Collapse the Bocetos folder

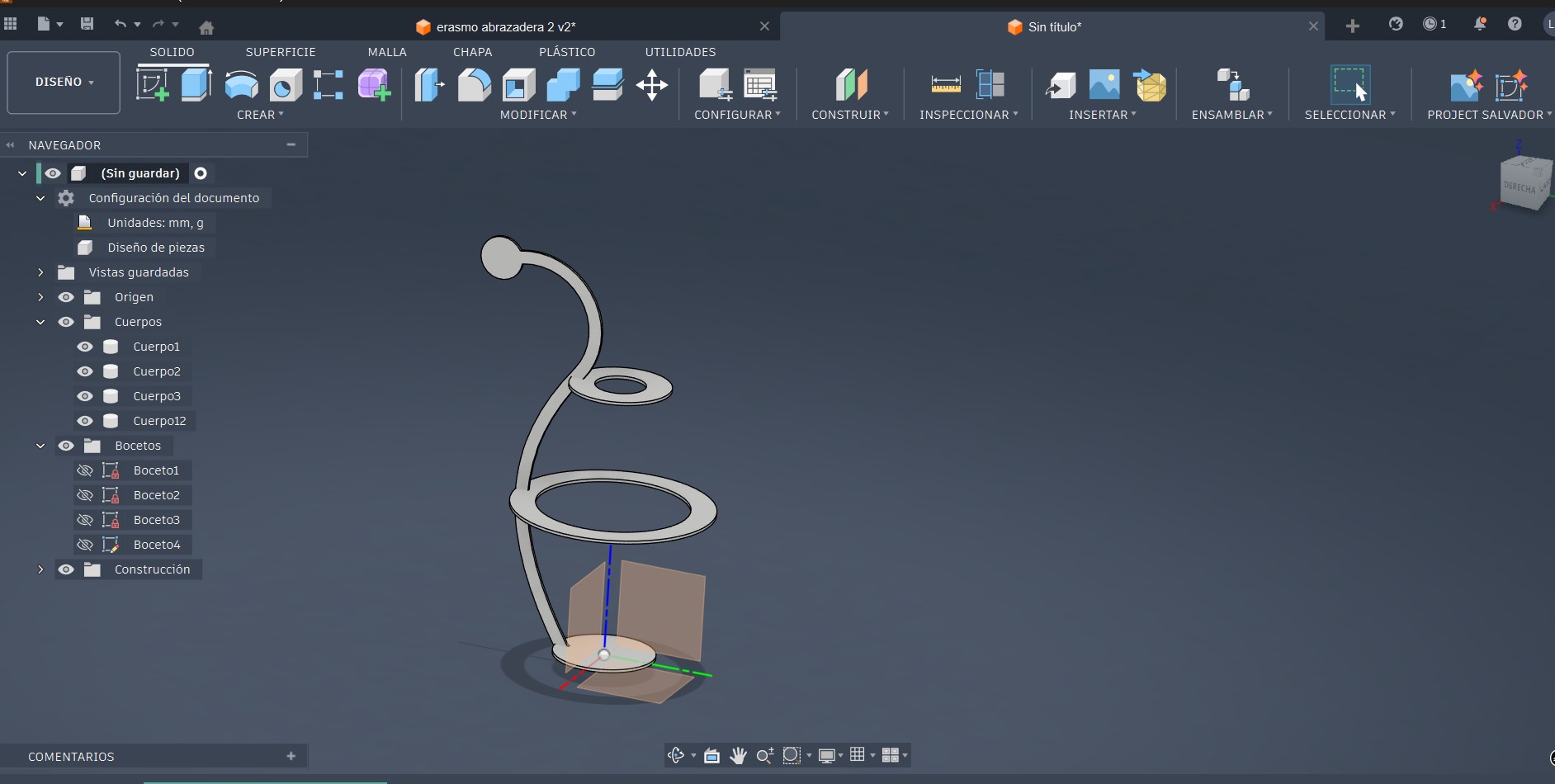tap(40, 446)
